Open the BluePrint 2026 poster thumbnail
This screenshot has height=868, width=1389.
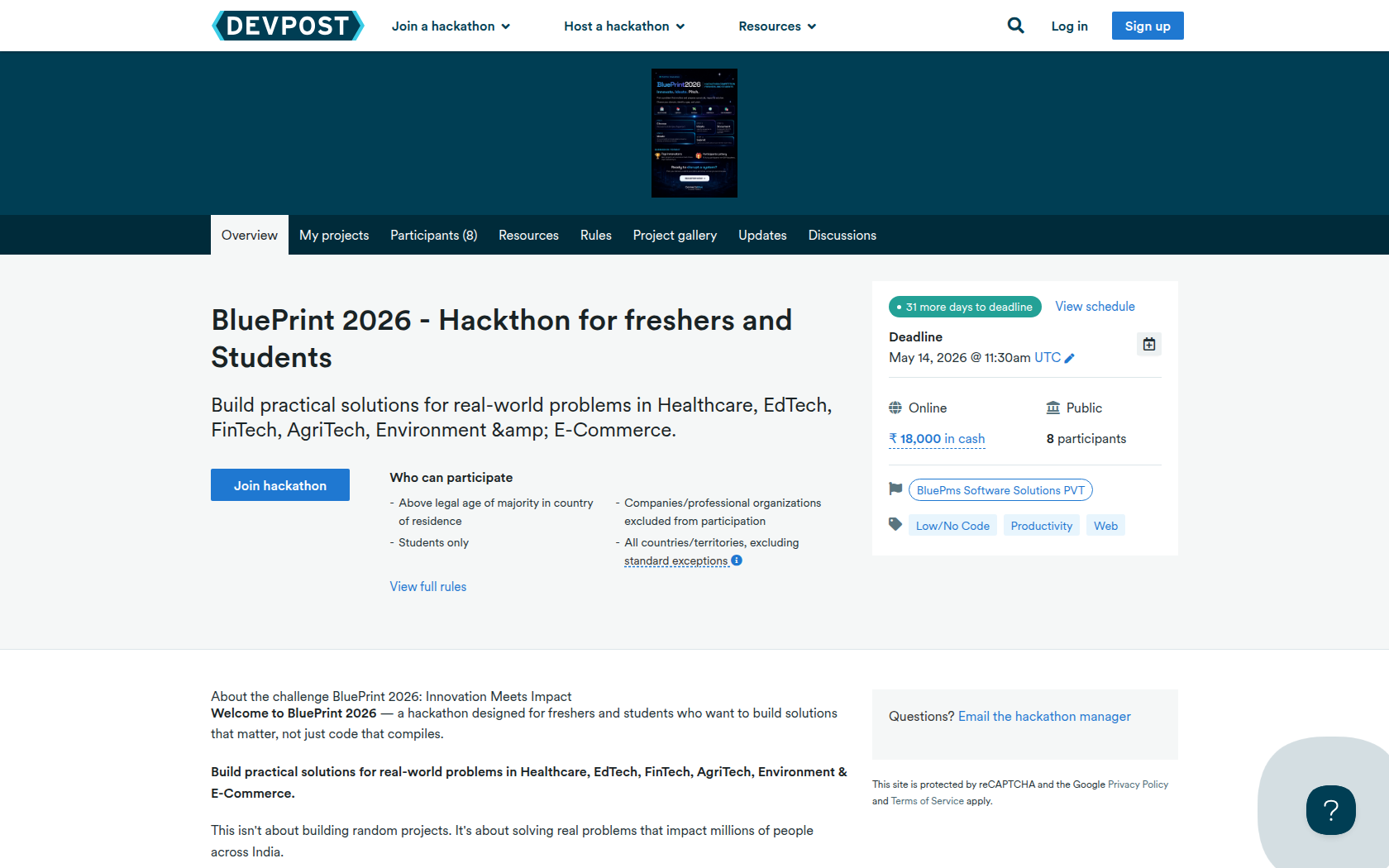click(x=694, y=133)
